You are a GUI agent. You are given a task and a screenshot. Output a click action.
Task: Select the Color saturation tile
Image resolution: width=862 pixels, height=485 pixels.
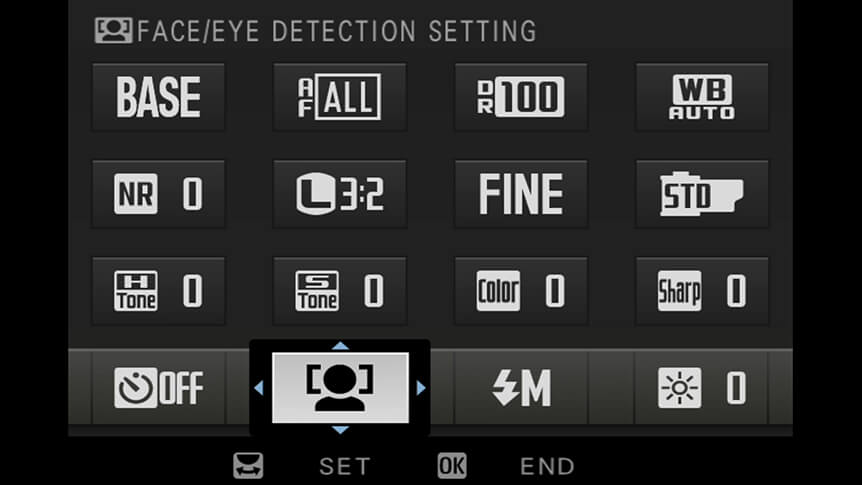pyautogui.click(x=521, y=291)
